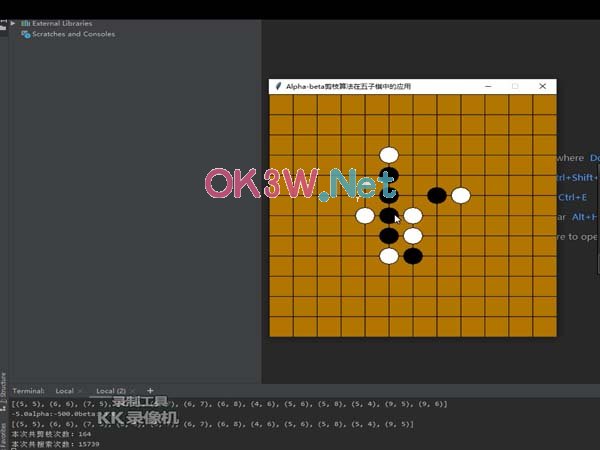
Task: Select Scratches and Consoles in project tree
Action: click(73, 34)
